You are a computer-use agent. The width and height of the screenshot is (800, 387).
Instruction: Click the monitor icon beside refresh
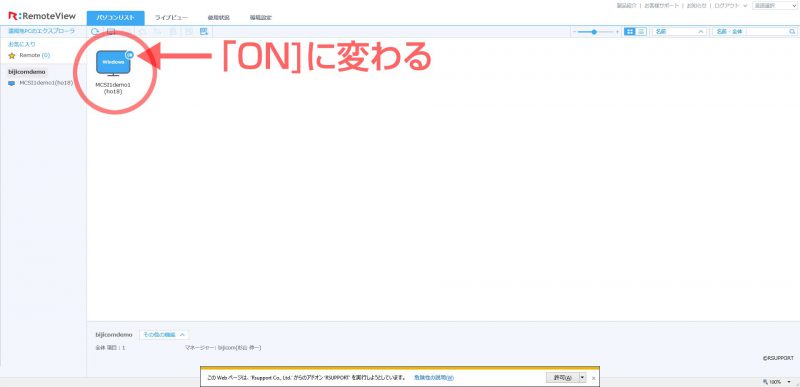click(x=111, y=32)
